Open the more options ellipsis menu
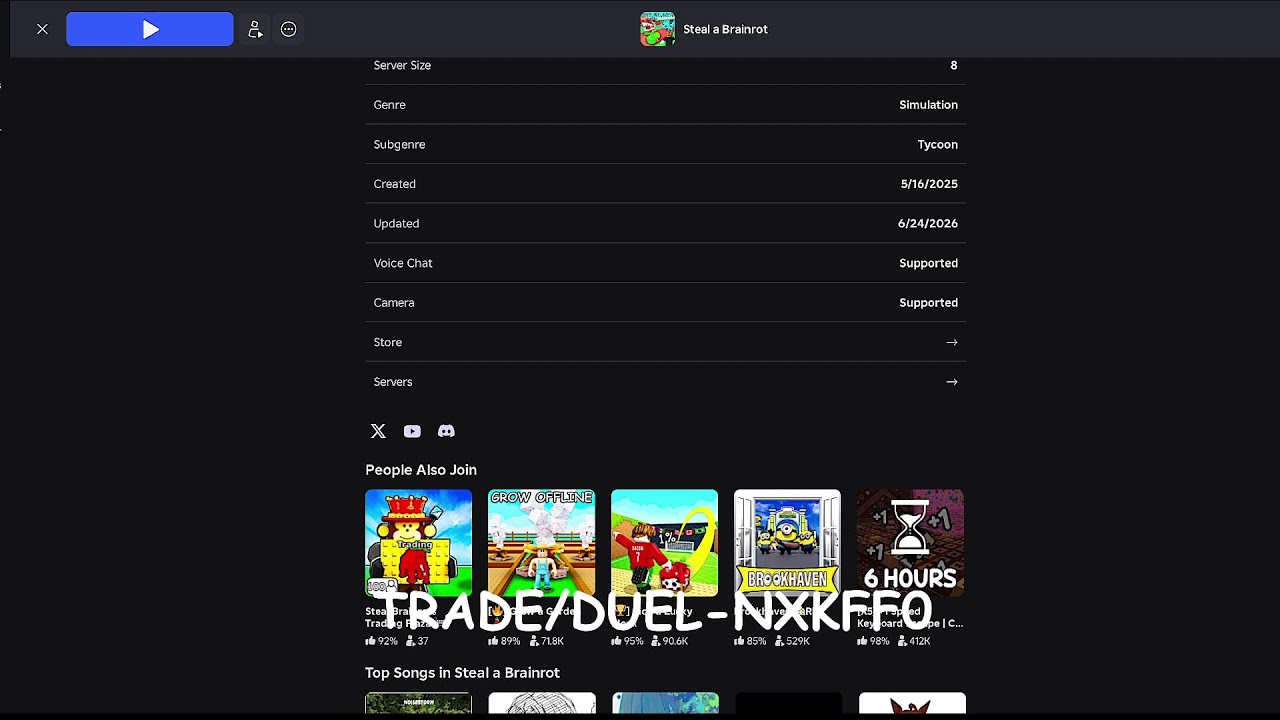1280x720 pixels. click(288, 29)
